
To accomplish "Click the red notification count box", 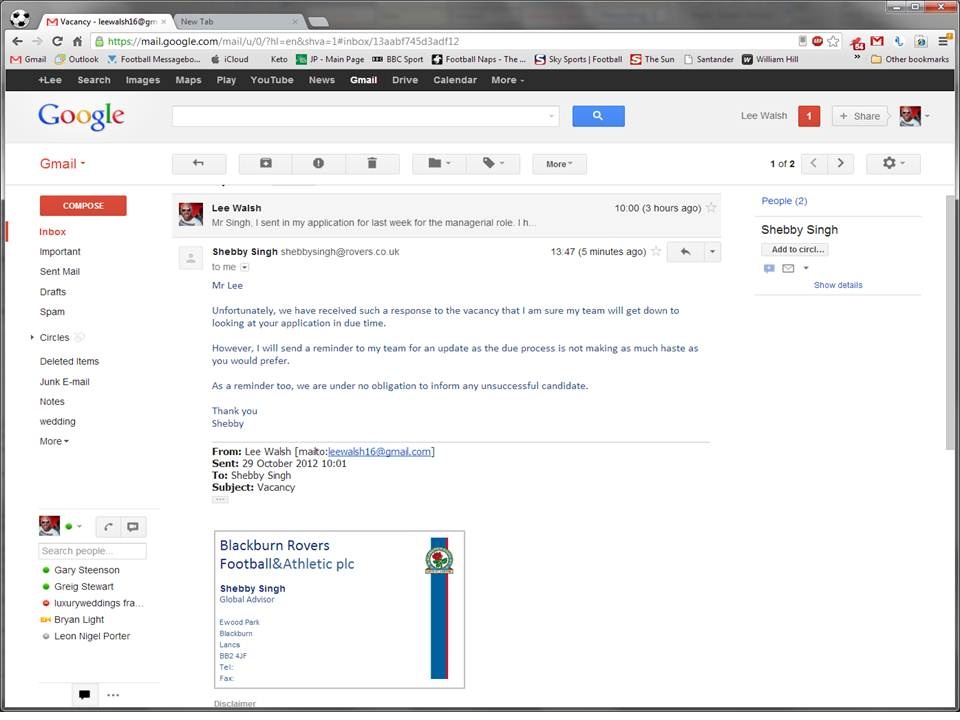I will tap(809, 116).
